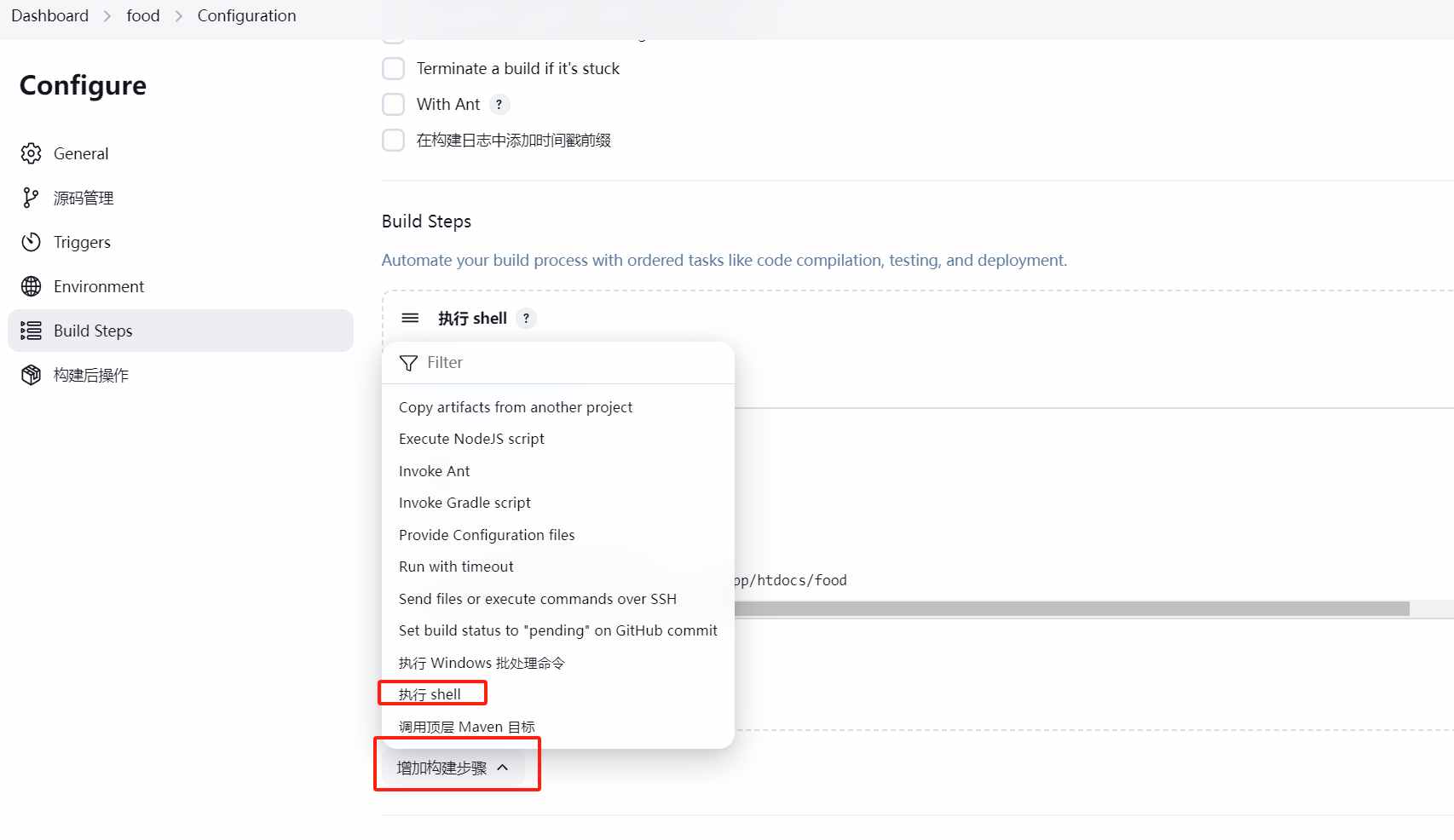This screenshot has width=1454, height=840.
Task: Check the 在构建日志中添加时间戳前缀 option
Action: click(393, 140)
